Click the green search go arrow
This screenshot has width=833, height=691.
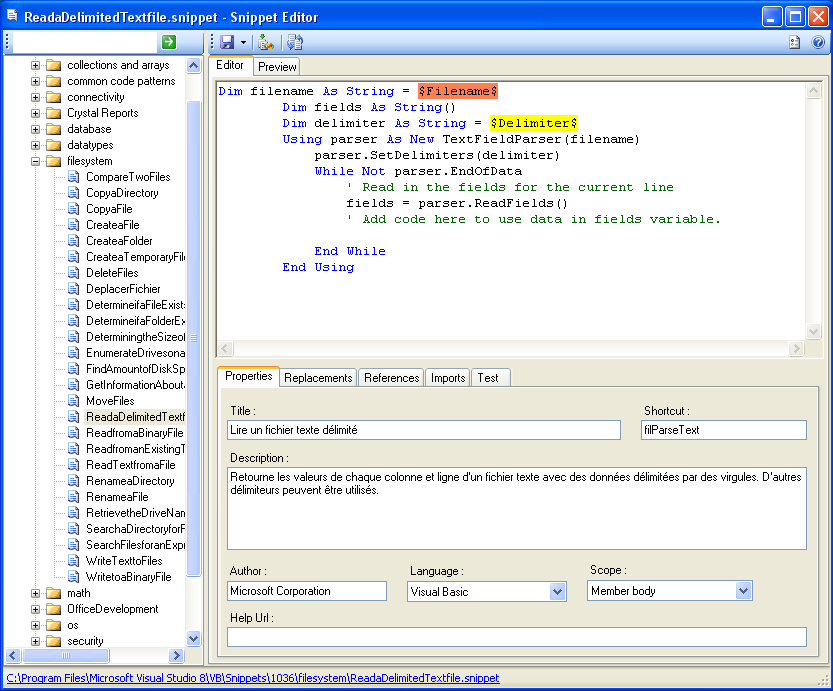point(169,42)
